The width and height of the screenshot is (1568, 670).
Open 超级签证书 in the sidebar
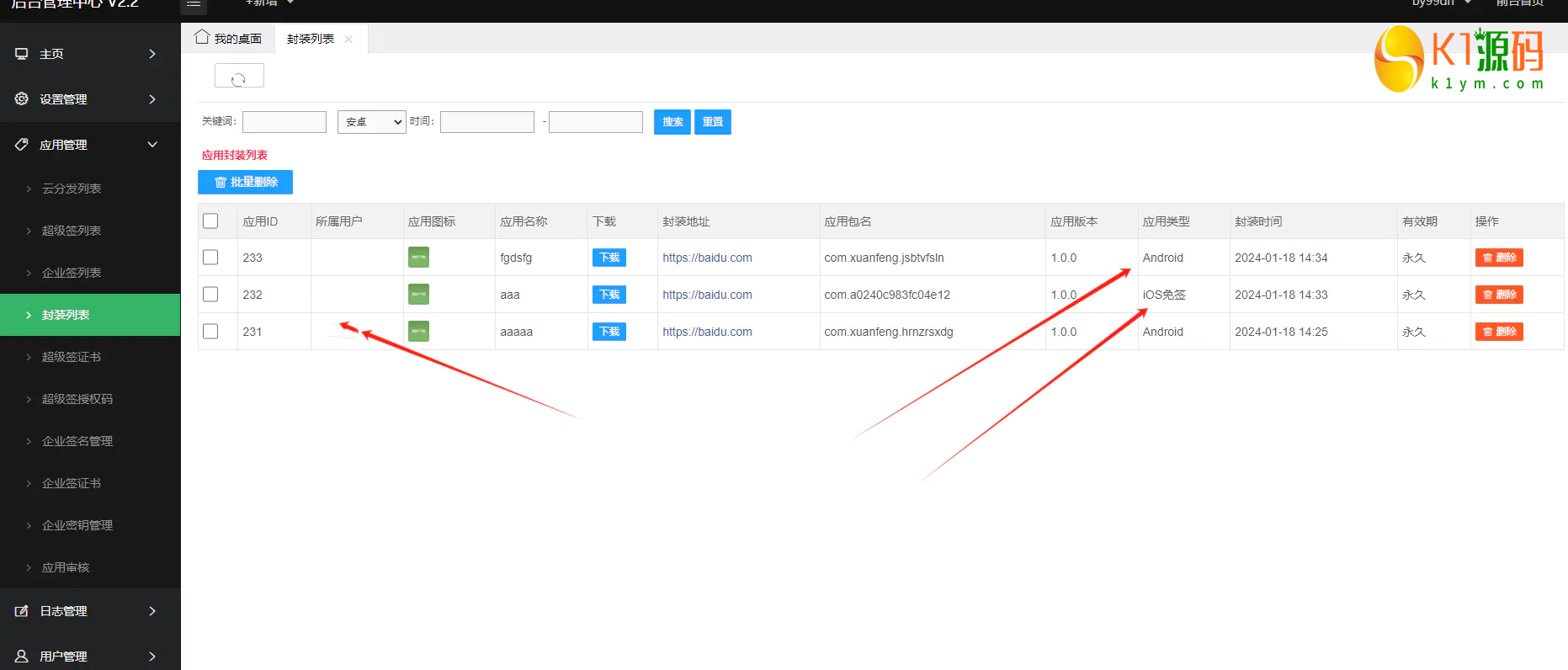(90, 357)
